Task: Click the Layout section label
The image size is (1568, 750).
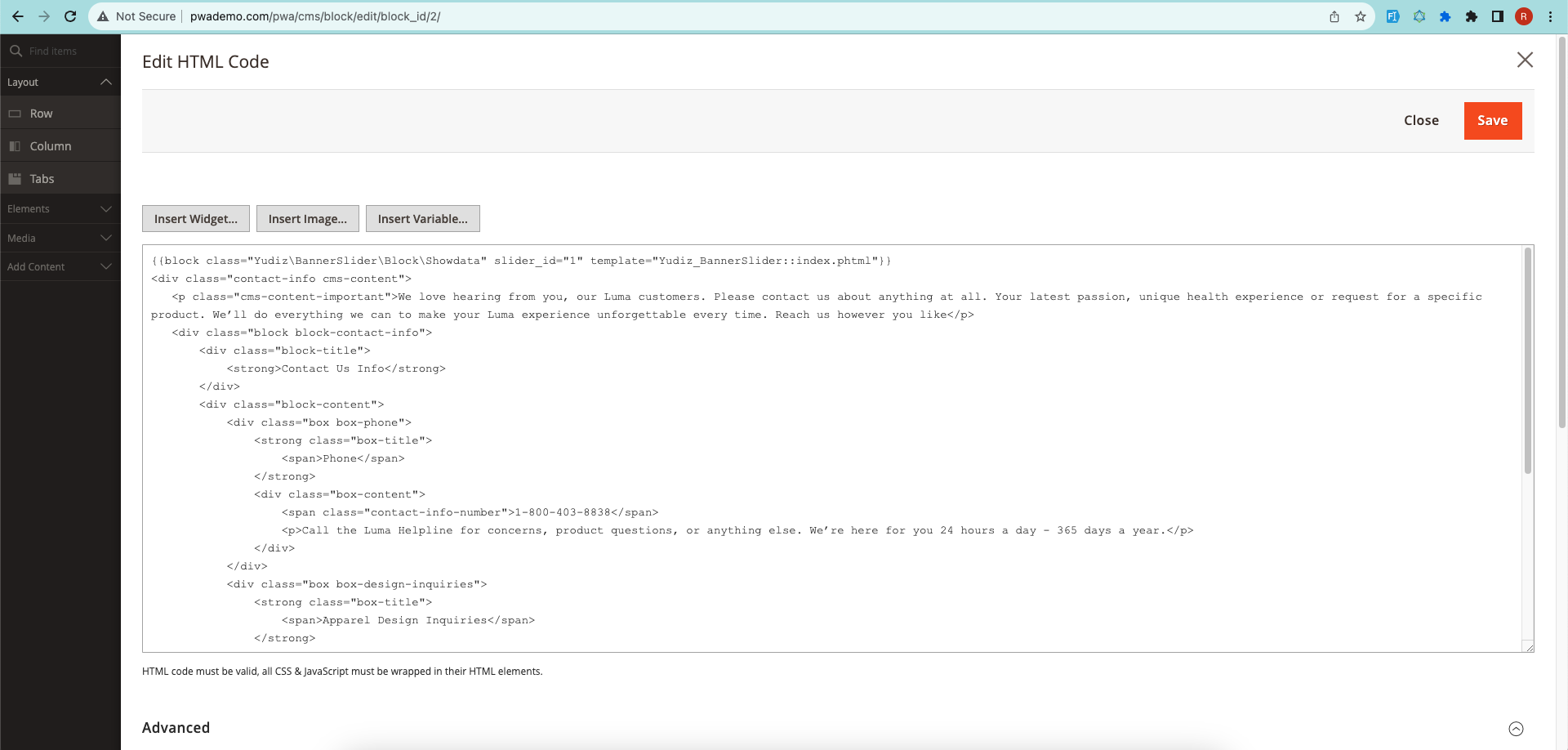Action: (23, 83)
